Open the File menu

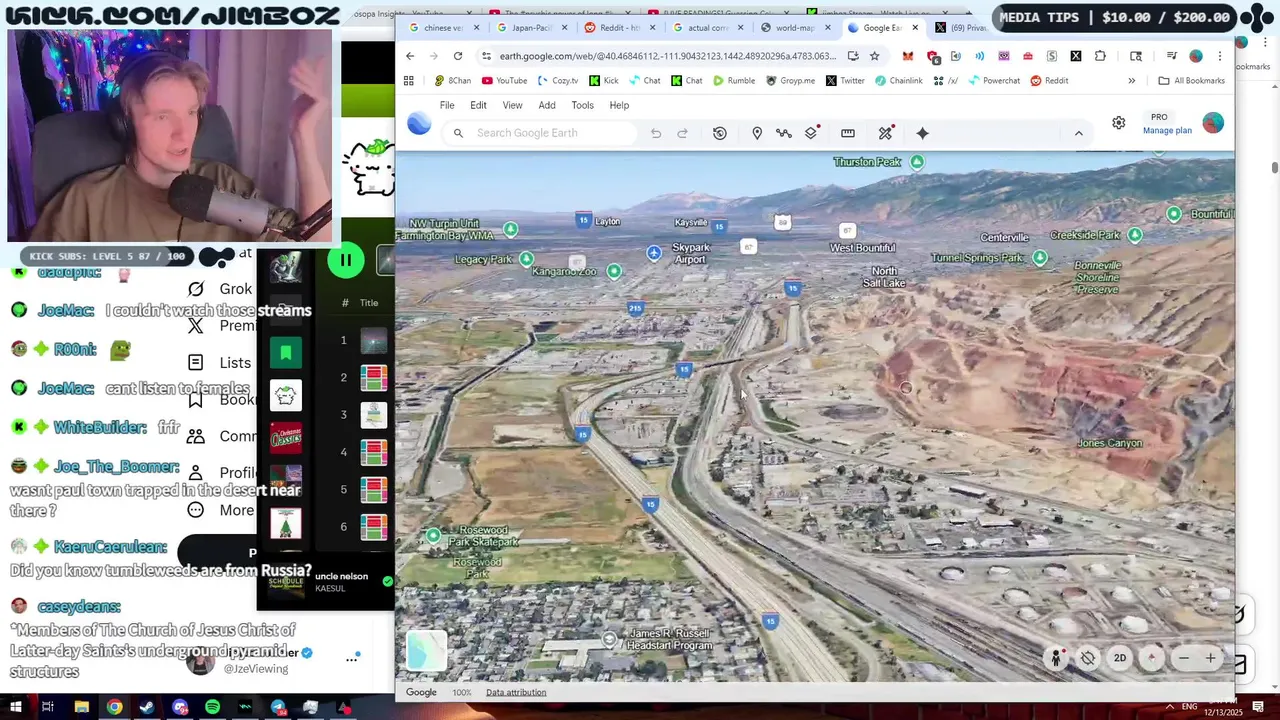point(447,105)
